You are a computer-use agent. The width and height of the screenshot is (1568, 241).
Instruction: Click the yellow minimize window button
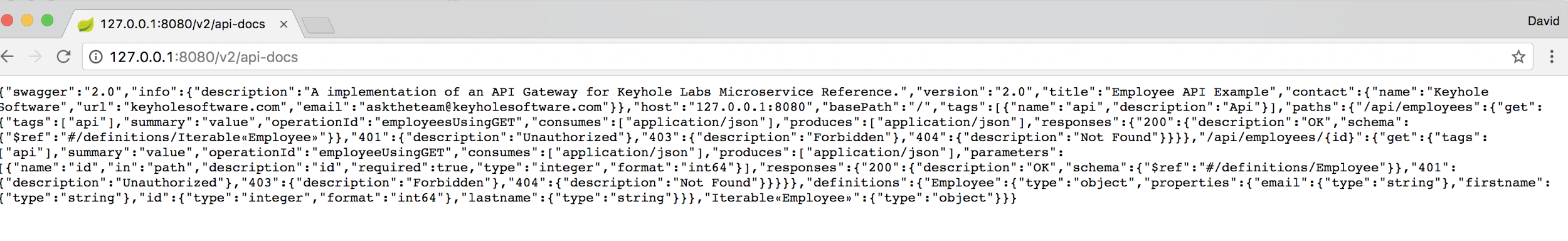pyautogui.click(x=27, y=20)
